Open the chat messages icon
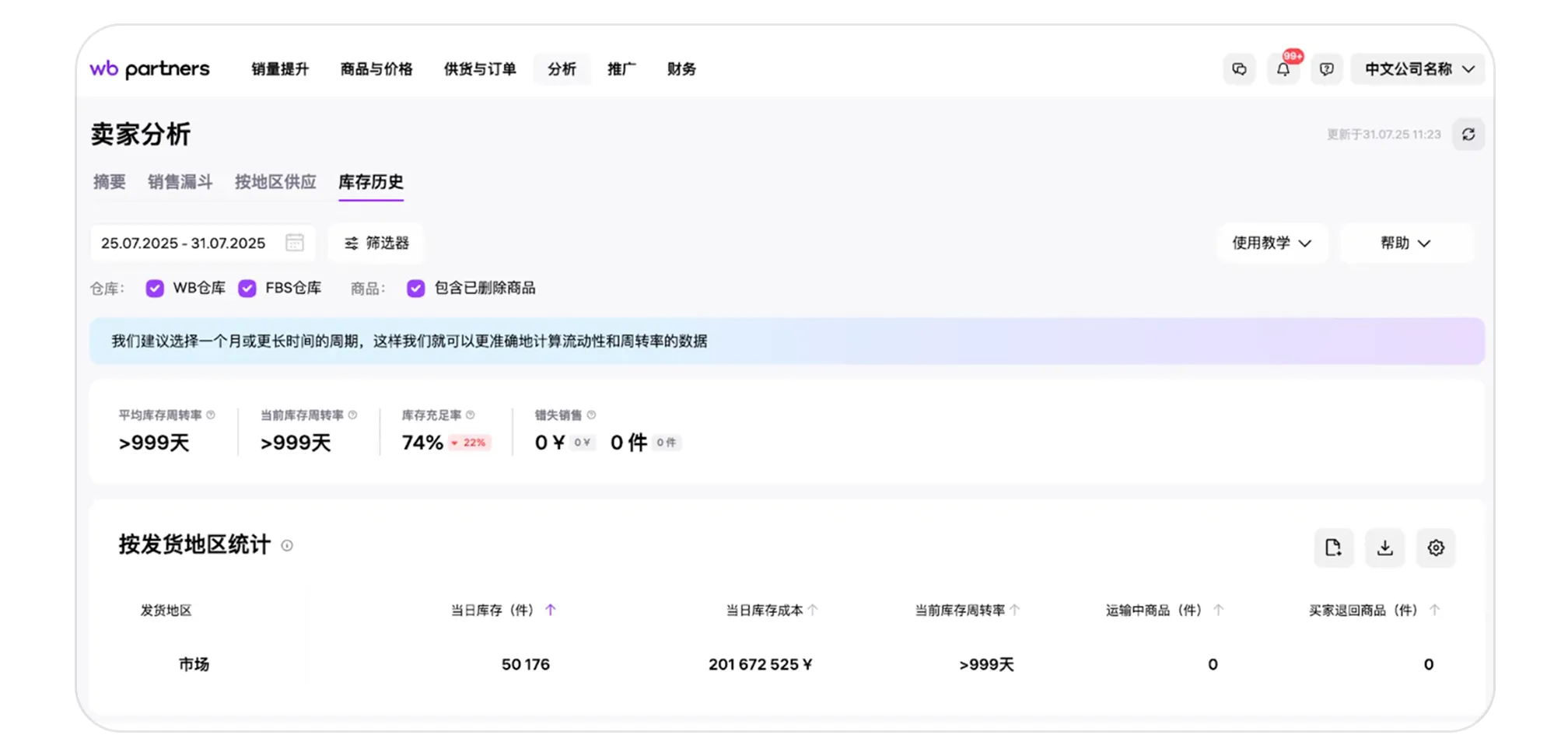 1240,69
